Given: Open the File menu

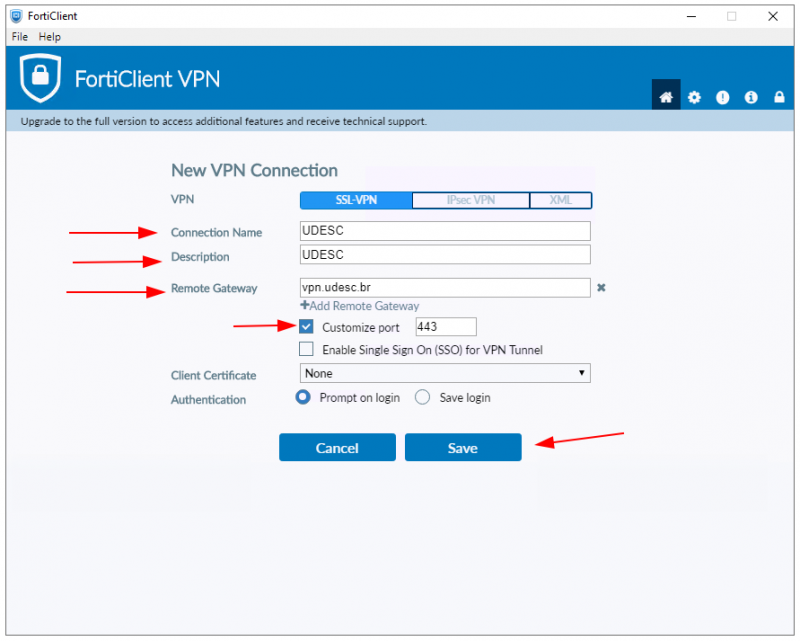Looking at the screenshot, I should 20,37.
